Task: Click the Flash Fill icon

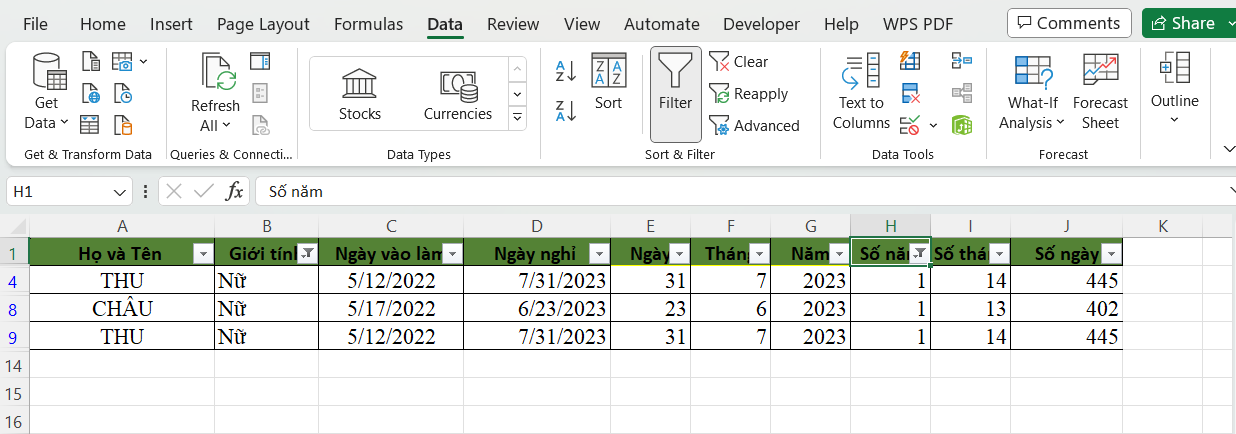Action: point(910,62)
